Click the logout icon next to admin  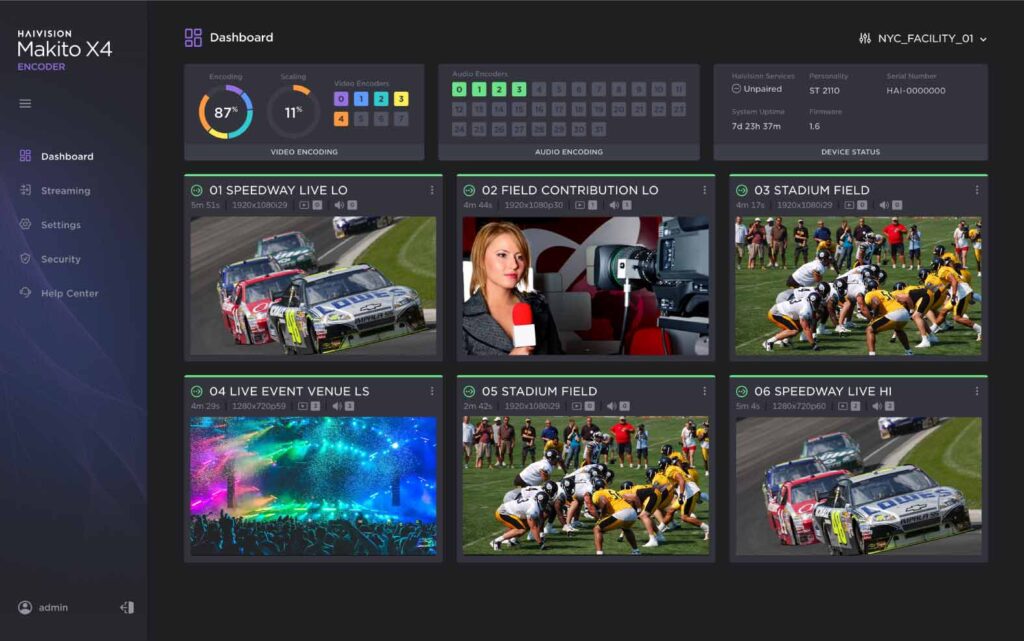pos(127,607)
